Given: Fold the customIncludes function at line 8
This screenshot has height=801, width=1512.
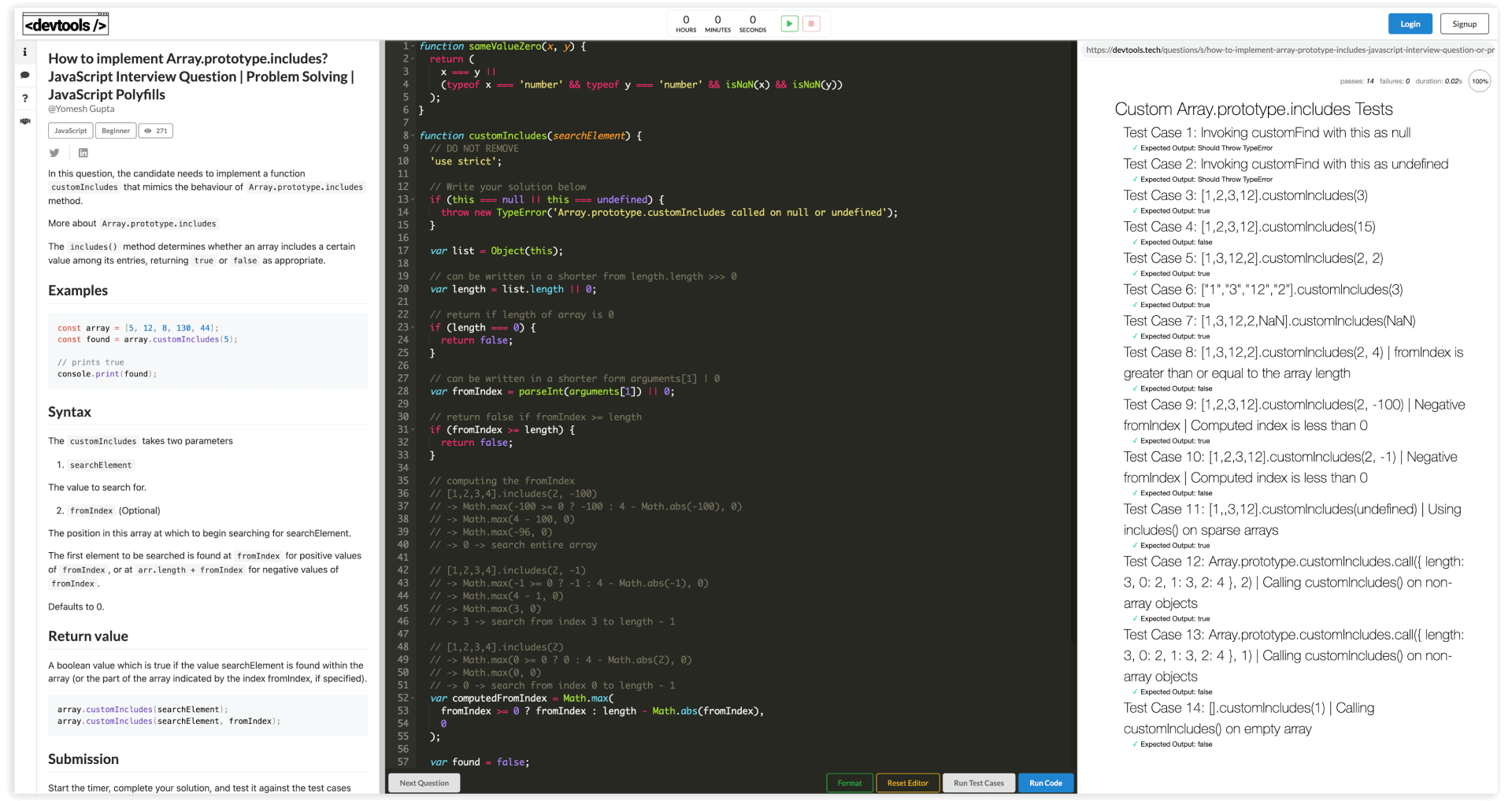Looking at the screenshot, I should pyautogui.click(x=413, y=135).
